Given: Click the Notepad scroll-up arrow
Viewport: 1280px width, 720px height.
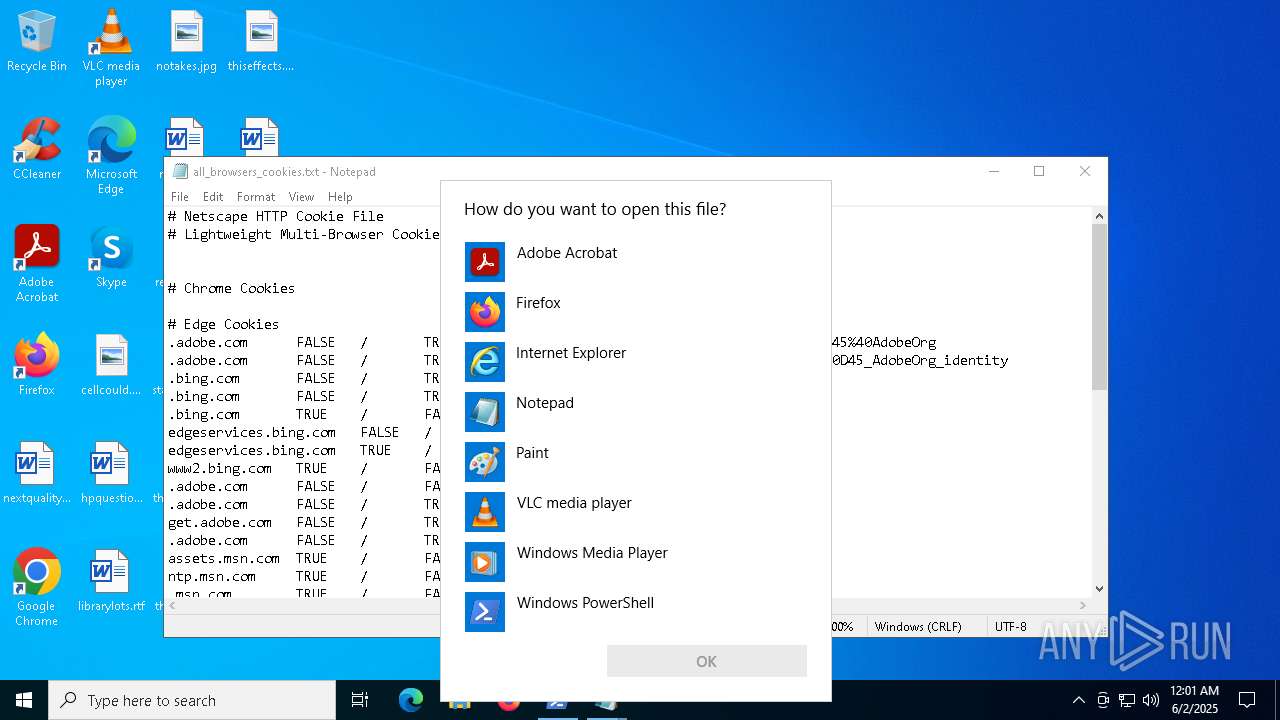Looking at the screenshot, I should (1099, 215).
